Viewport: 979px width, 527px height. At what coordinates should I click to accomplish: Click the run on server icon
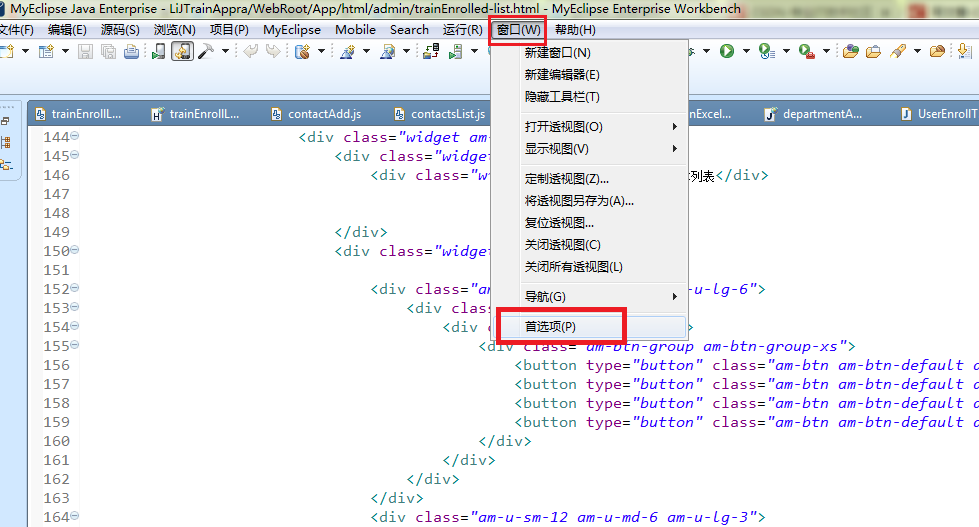coord(456,51)
